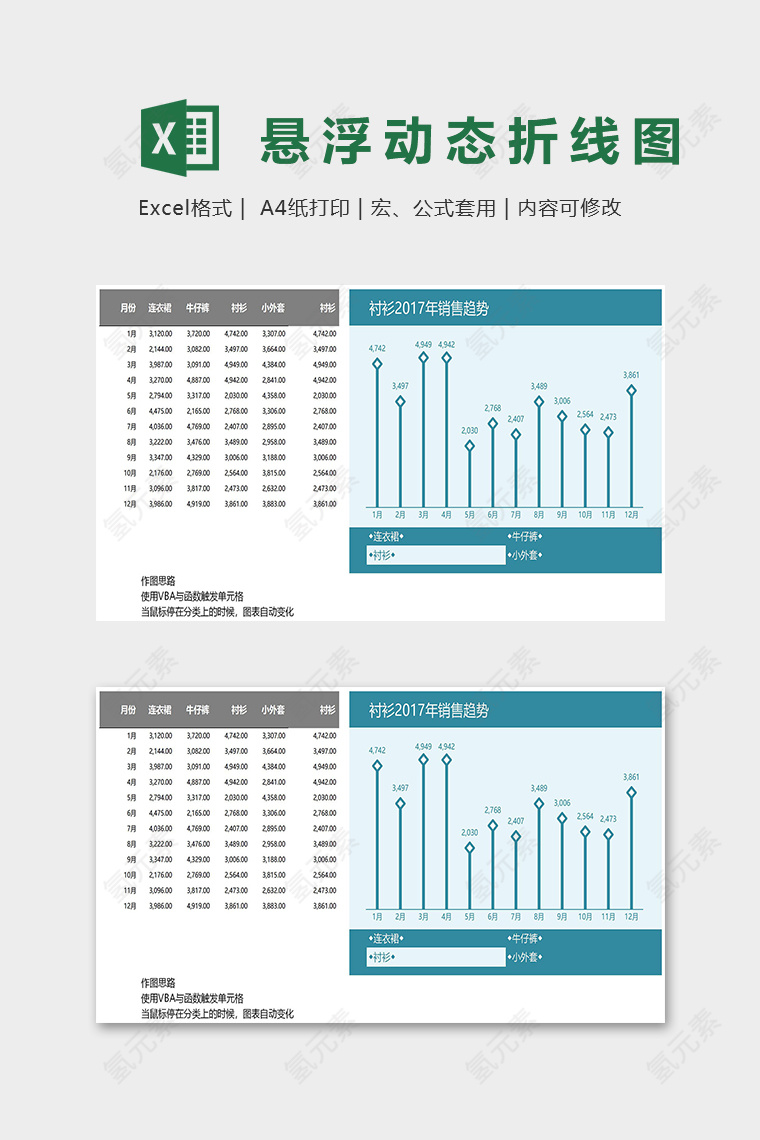Select the 2,564 diamond marker in lower chart
760x1140 pixels.
[585, 832]
